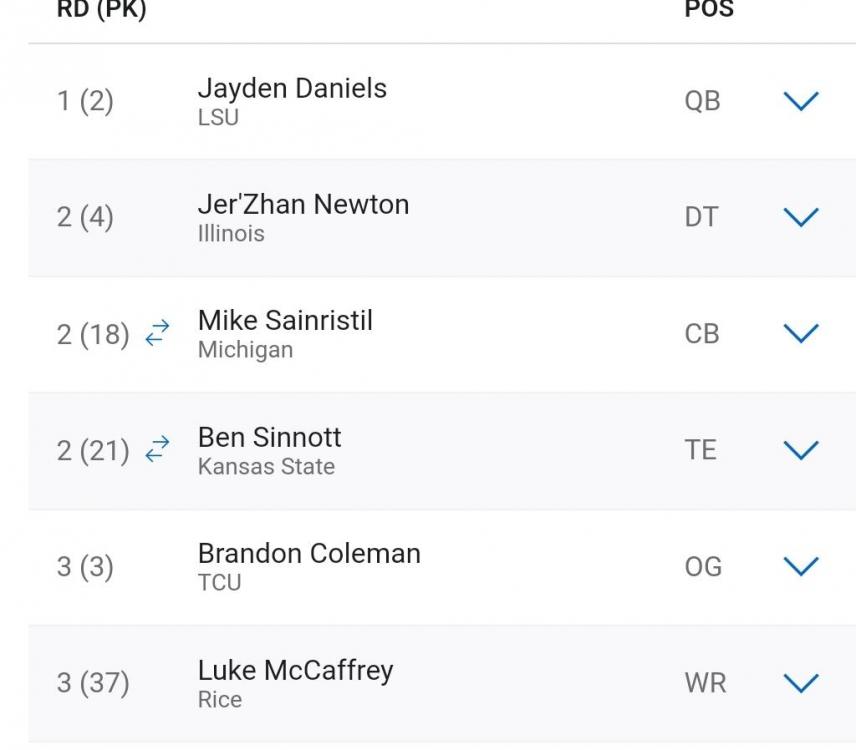Click Kansas State college label

click(266, 466)
